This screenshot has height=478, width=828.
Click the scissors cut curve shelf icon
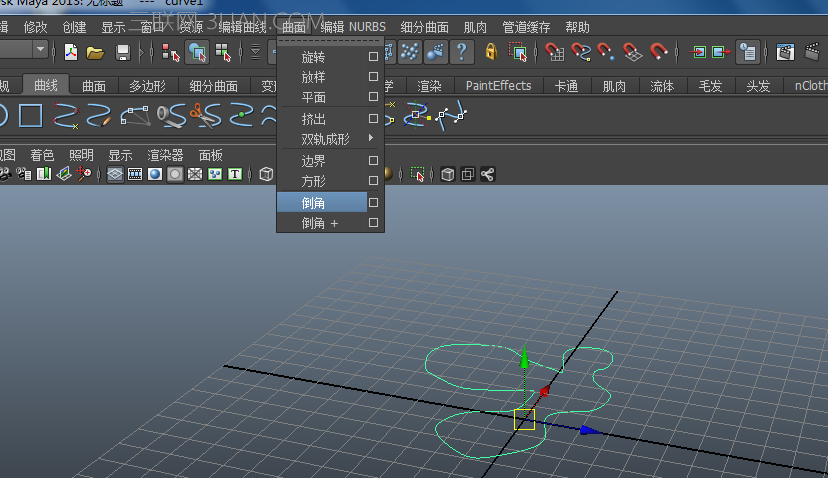click(x=206, y=115)
